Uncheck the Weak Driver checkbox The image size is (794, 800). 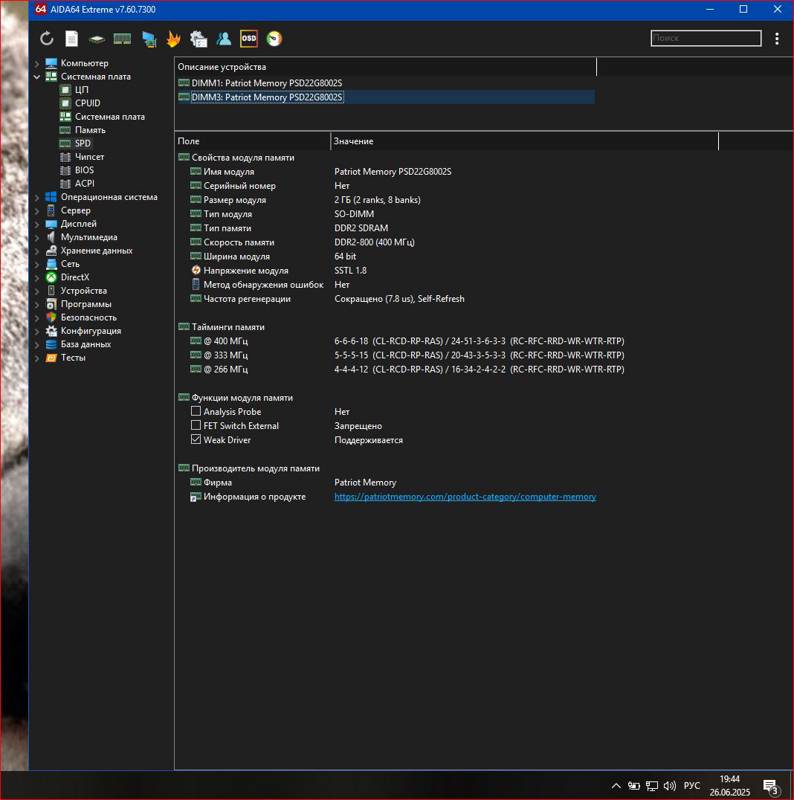196,440
